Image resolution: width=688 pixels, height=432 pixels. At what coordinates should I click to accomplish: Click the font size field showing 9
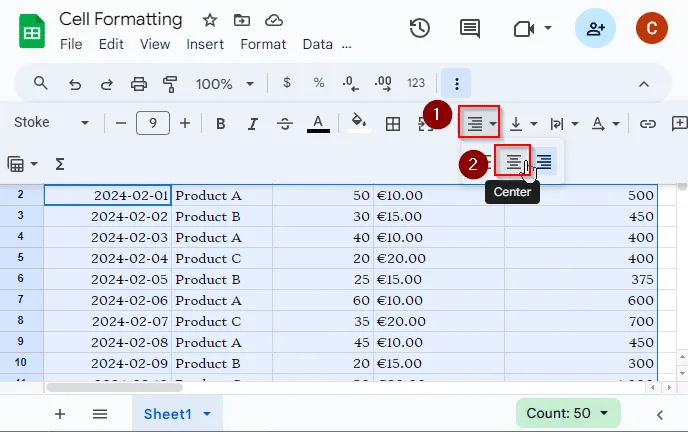click(153, 123)
